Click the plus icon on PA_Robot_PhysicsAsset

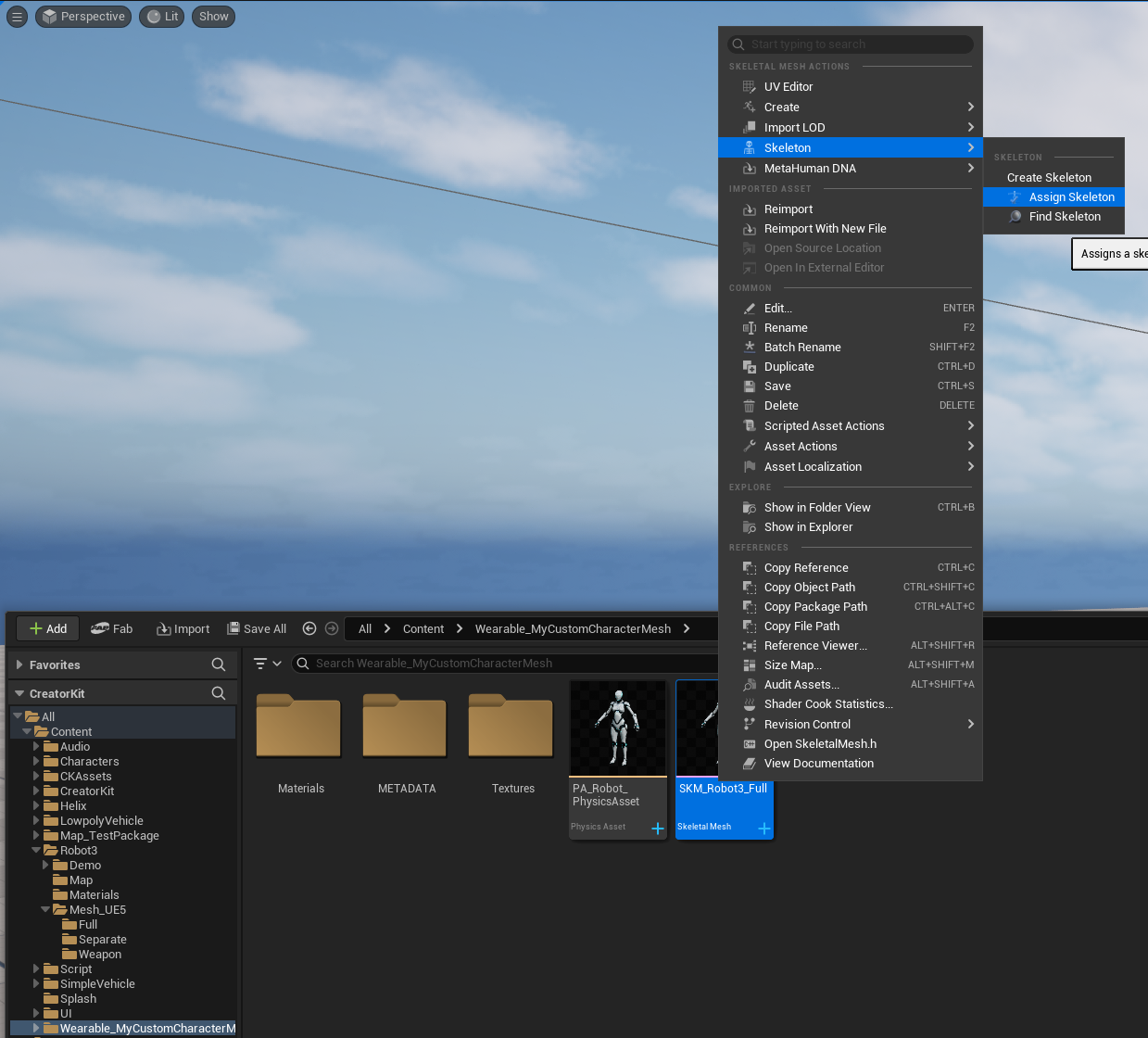(657, 829)
